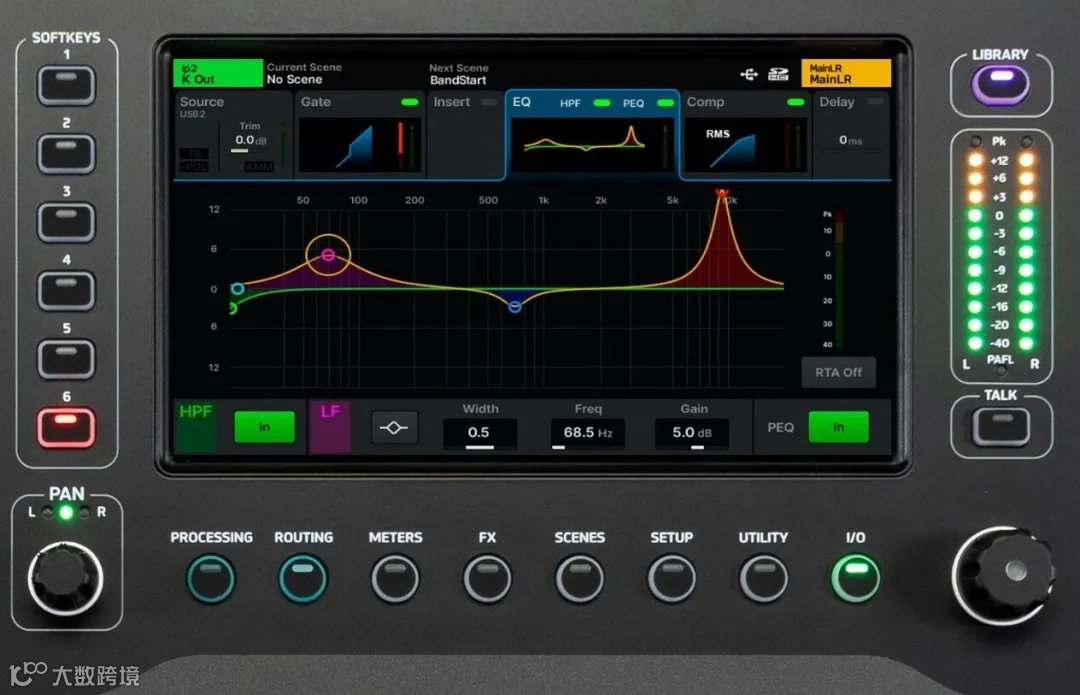The width and height of the screenshot is (1080, 695).
Task: Open the FX screen key
Action: coord(488,579)
